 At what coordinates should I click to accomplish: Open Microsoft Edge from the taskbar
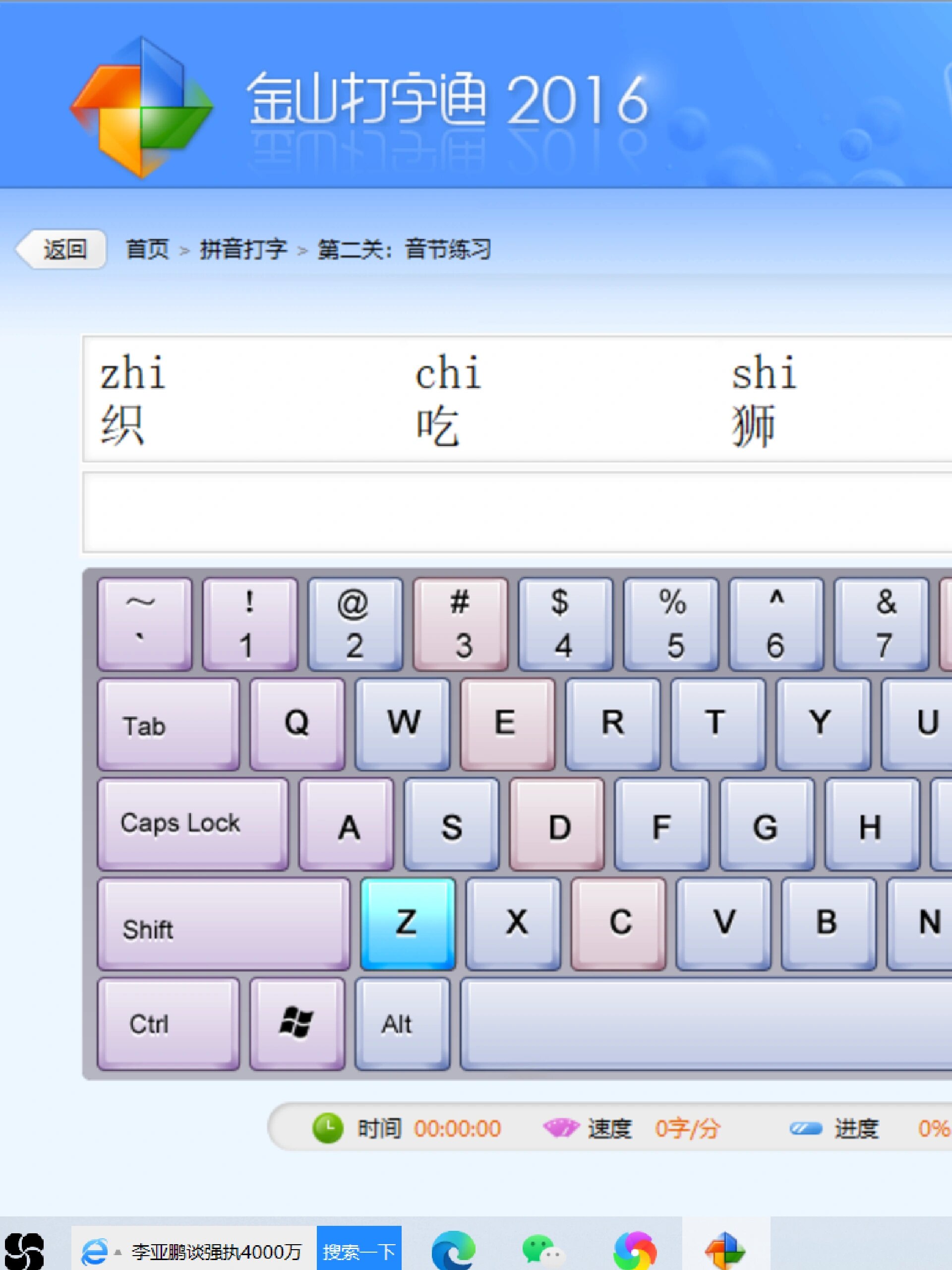coord(453,1250)
